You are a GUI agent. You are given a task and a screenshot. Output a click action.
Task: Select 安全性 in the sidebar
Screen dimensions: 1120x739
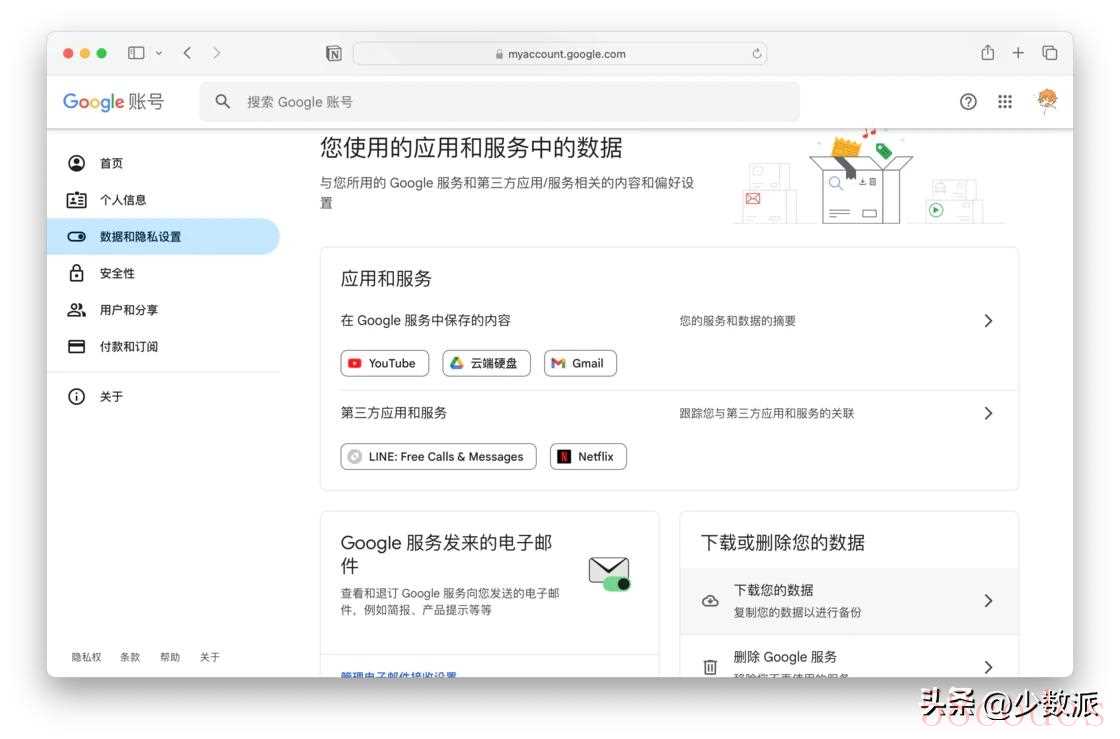163,273
